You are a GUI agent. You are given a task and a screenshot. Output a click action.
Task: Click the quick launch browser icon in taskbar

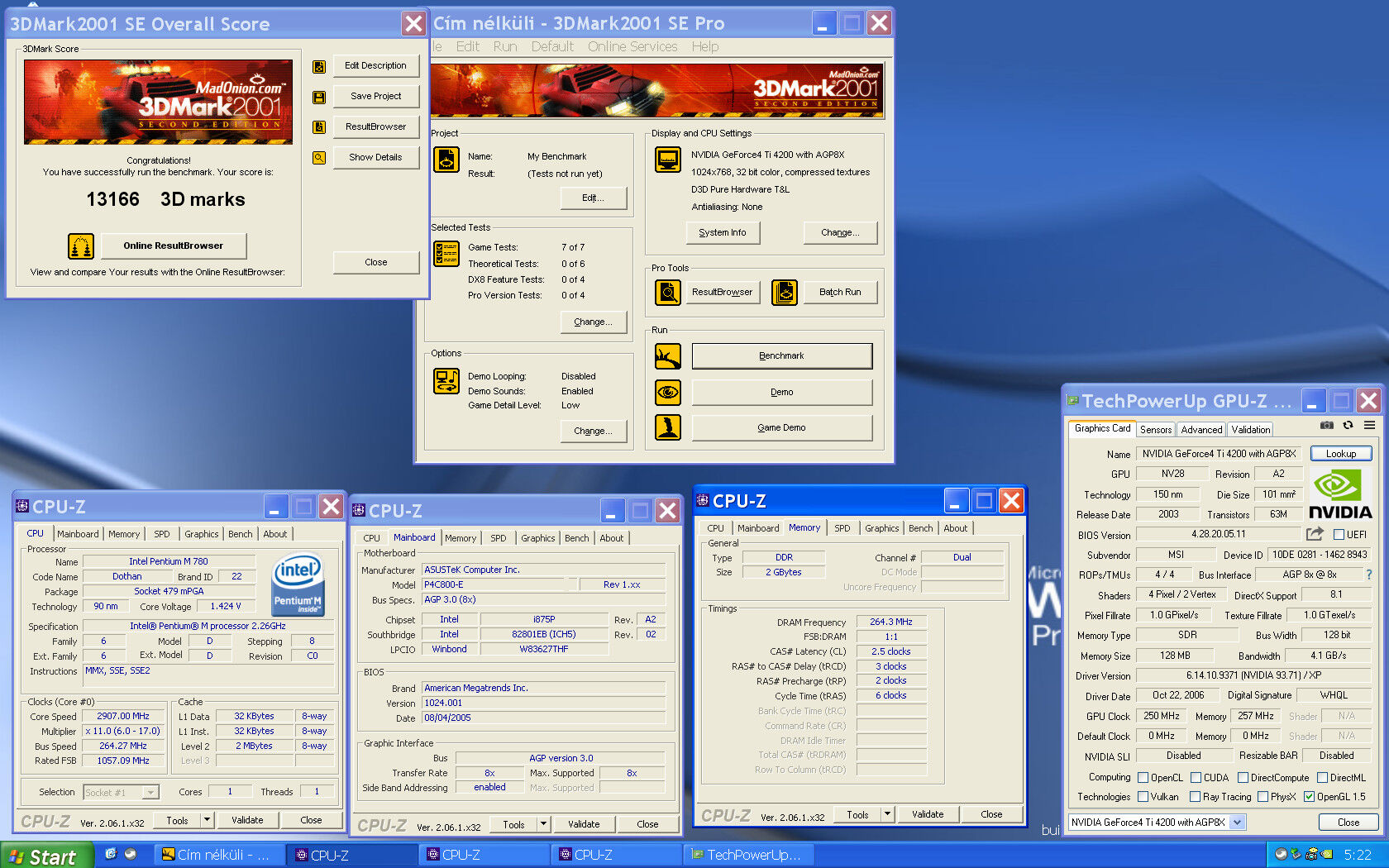[111, 854]
